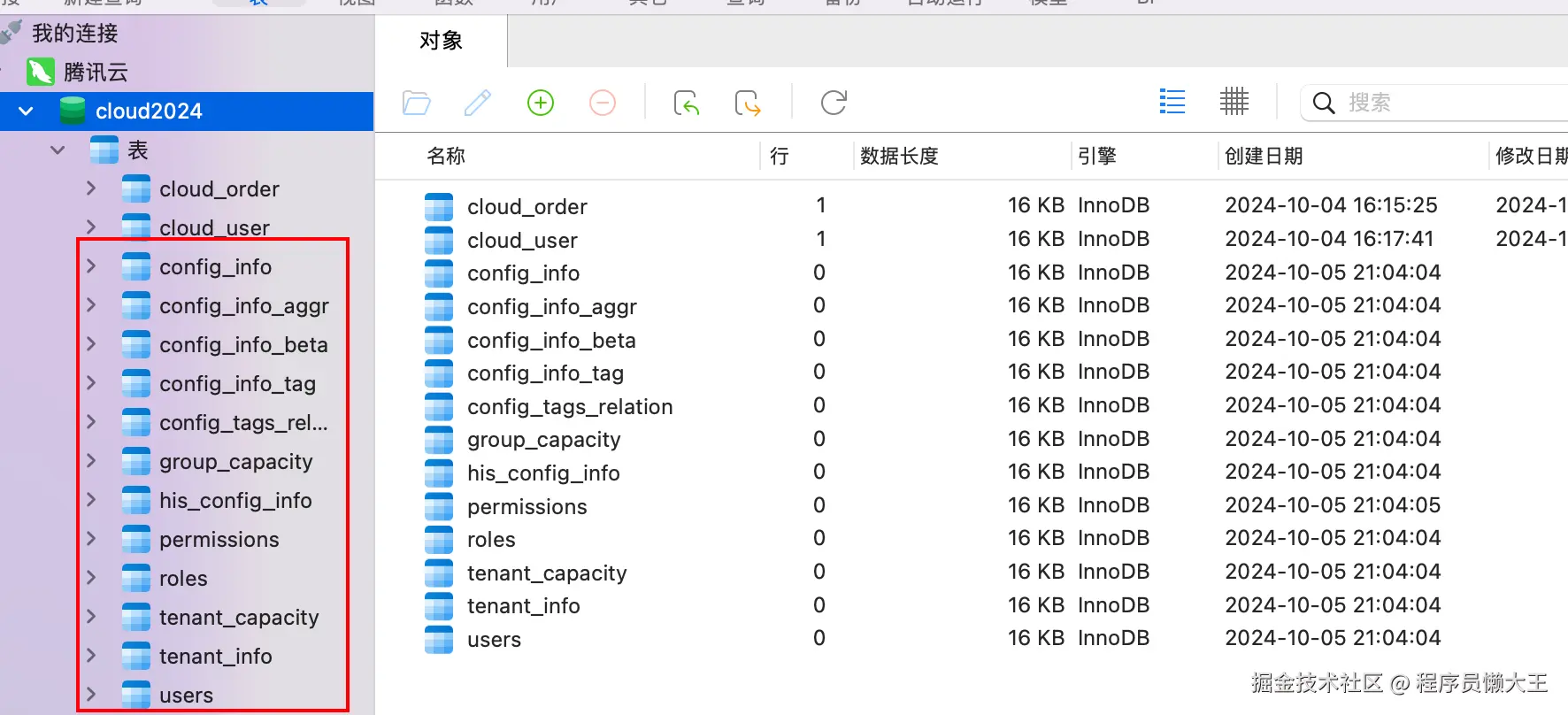Sort by the 数据长度 column header

coord(899,157)
